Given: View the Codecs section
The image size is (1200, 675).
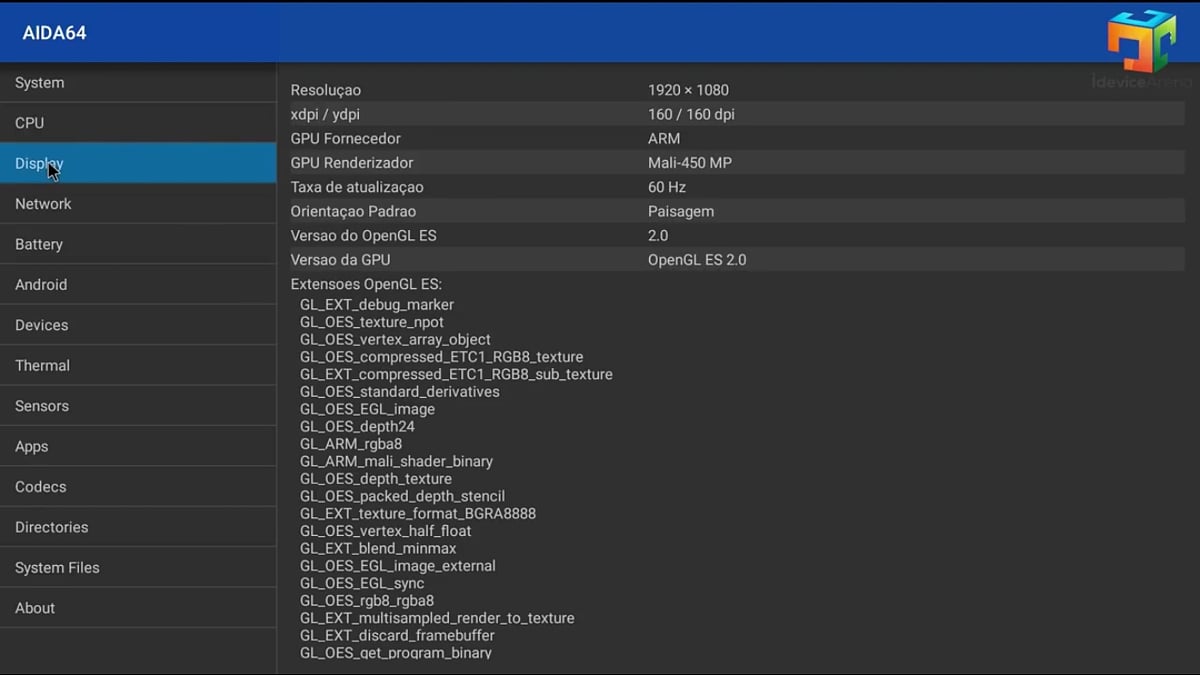Looking at the screenshot, I should (x=40, y=486).
